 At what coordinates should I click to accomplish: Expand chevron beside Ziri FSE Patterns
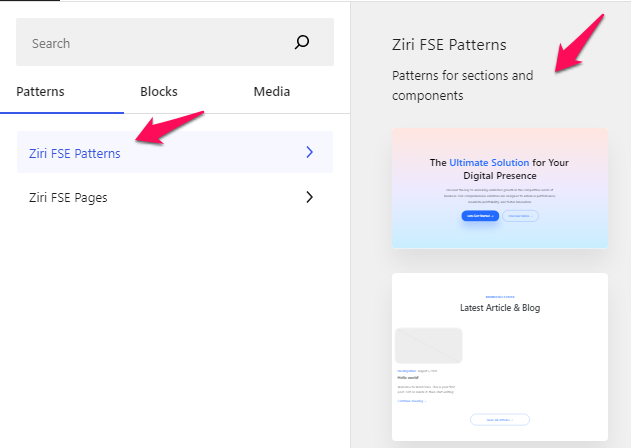309,152
